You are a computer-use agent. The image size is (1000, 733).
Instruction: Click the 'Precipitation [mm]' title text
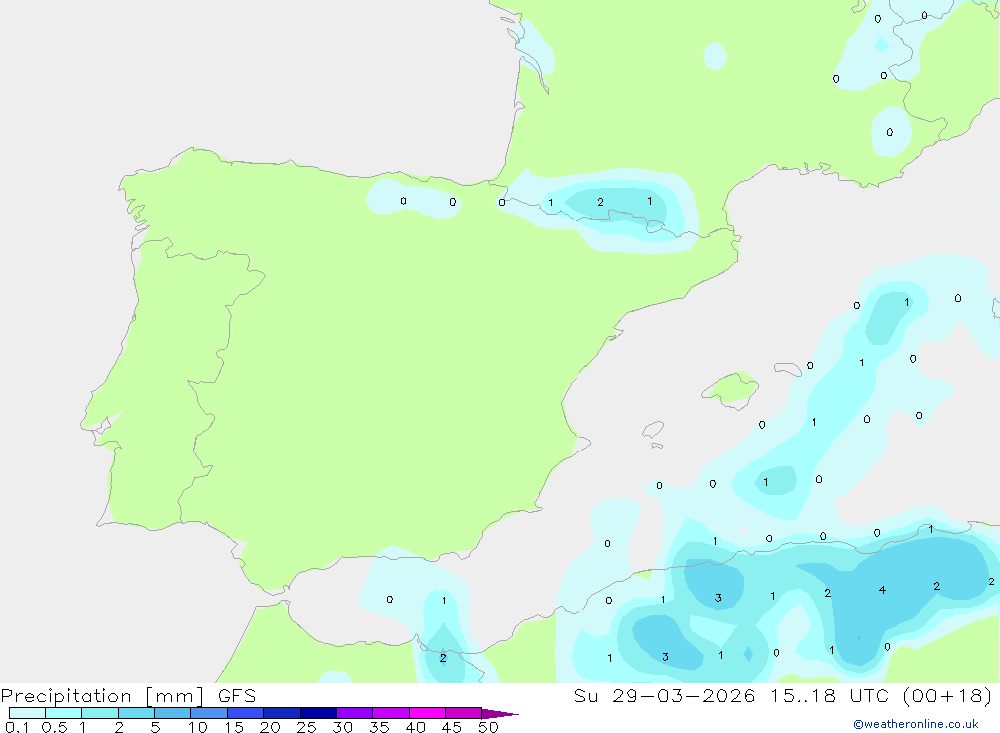(x=103, y=696)
